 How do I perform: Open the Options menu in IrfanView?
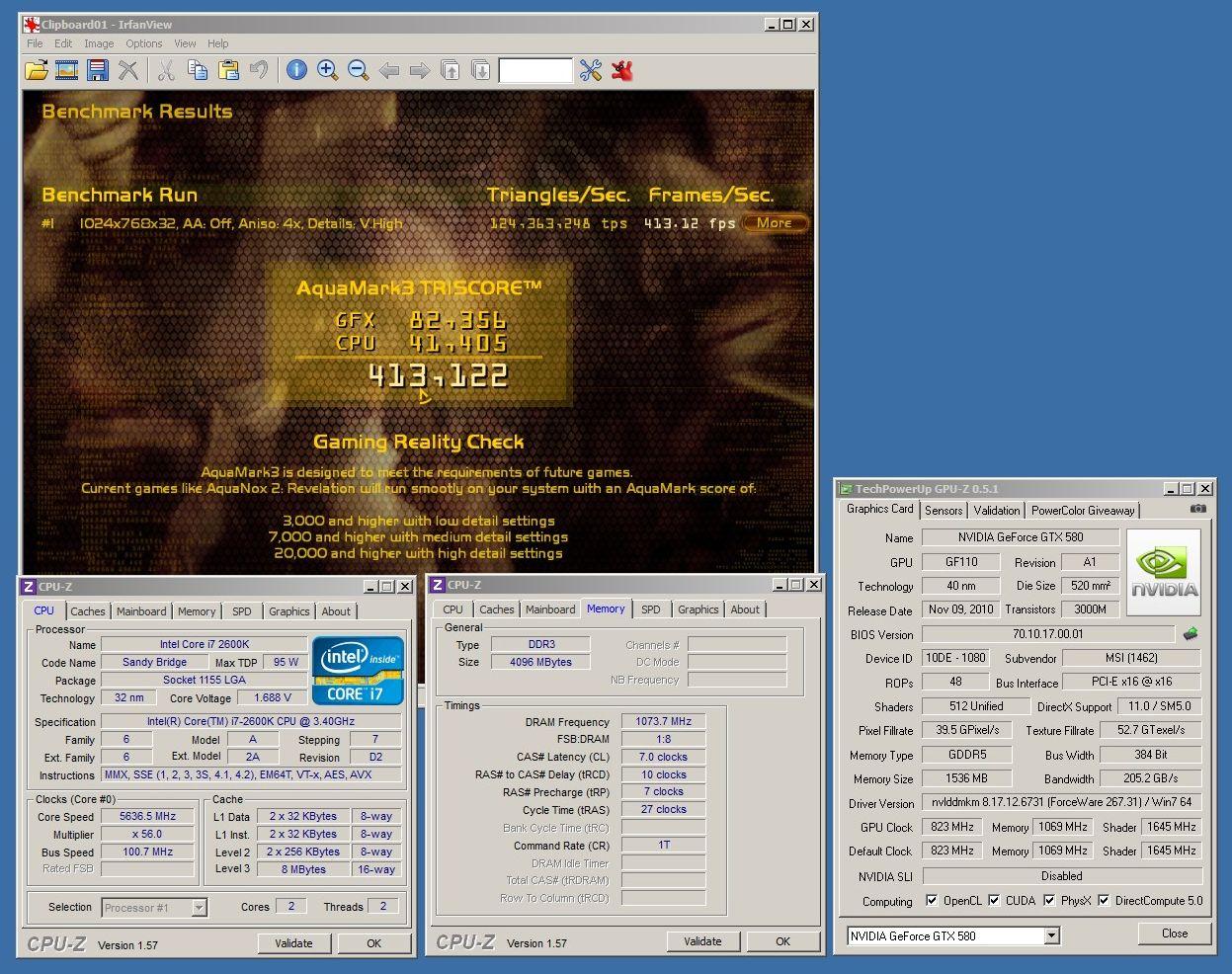pos(144,43)
